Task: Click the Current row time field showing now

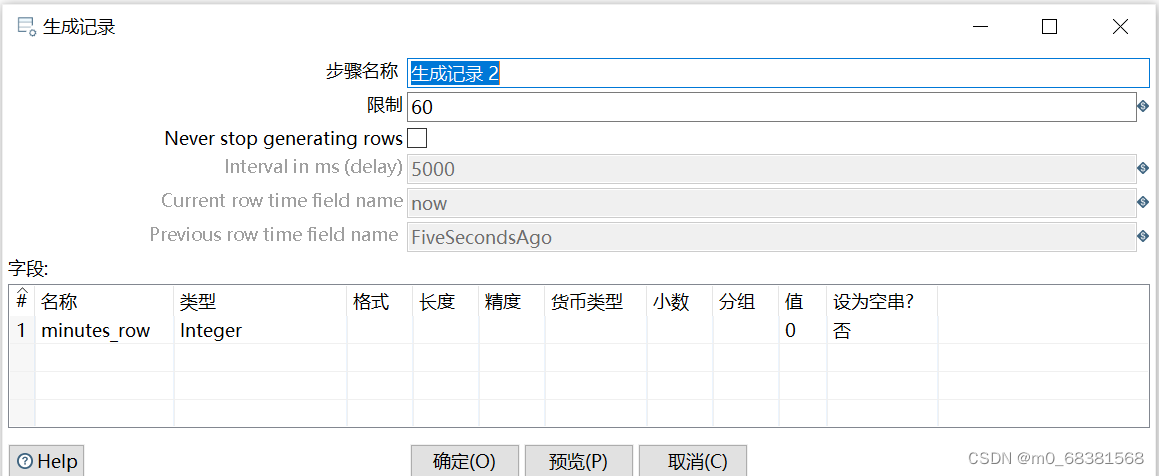Action: pyautogui.click(x=771, y=203)
